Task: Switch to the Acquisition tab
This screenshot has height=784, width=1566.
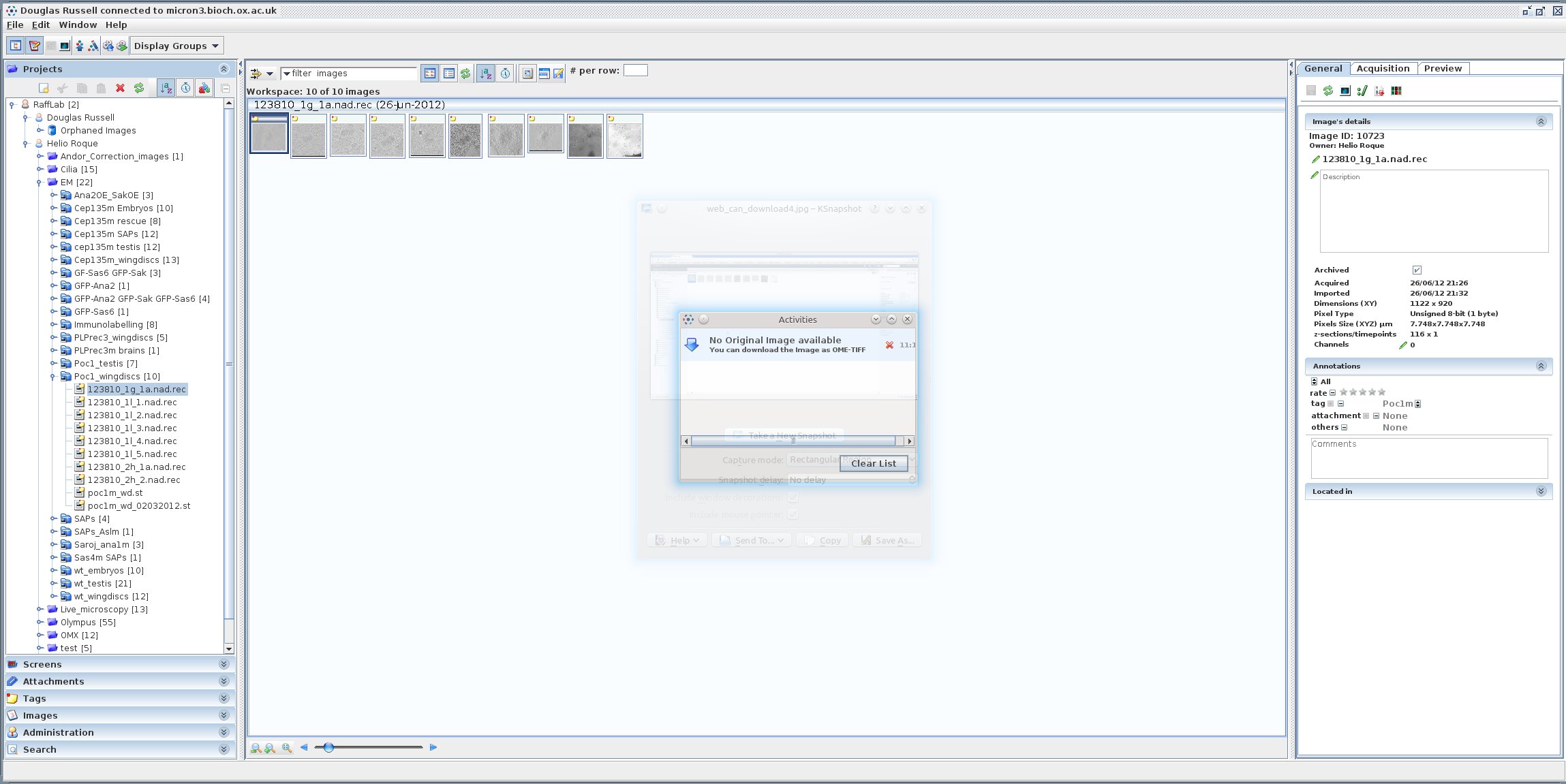Action: (1383, 68)
